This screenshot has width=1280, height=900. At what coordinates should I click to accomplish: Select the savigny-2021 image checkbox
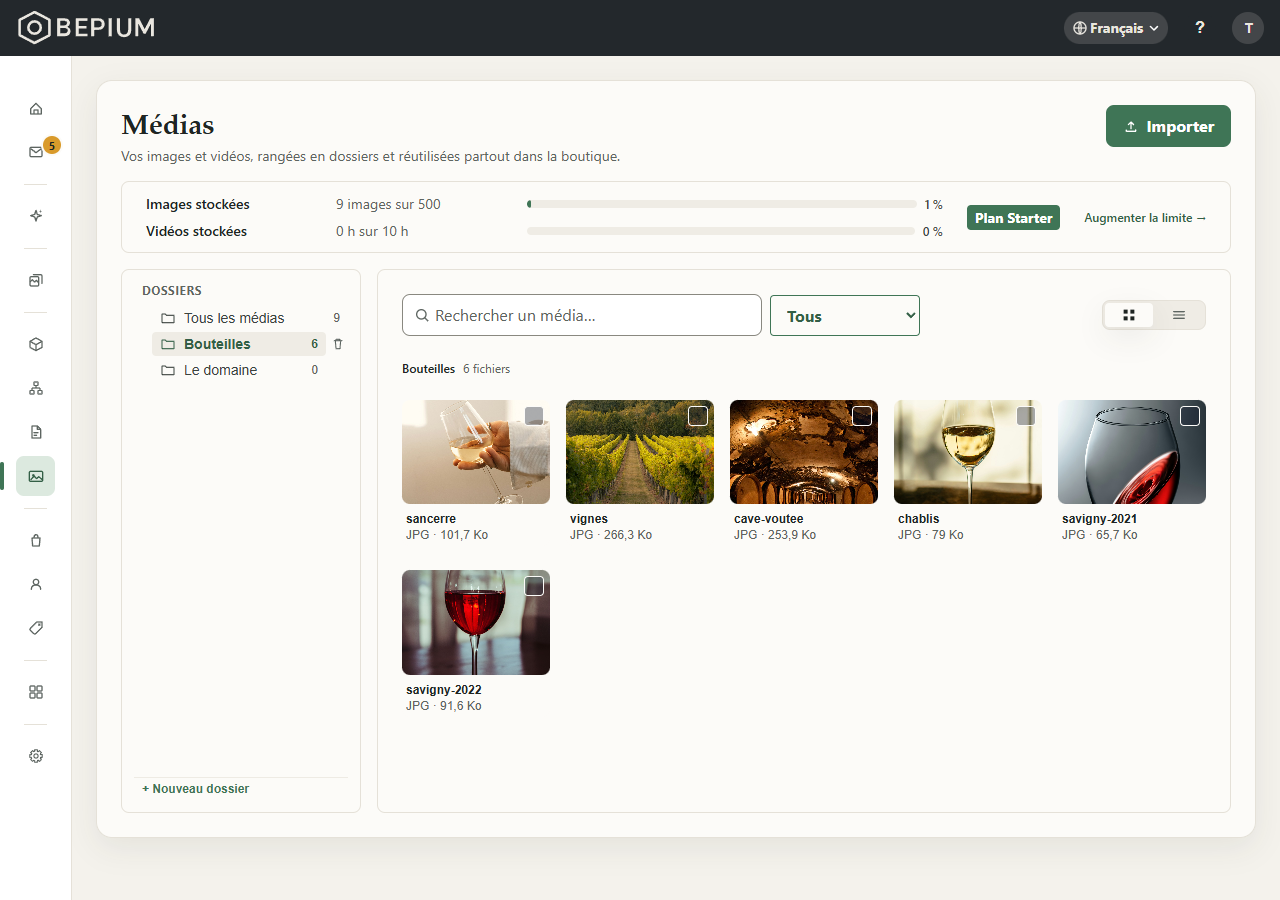(x=1190, y=416)
